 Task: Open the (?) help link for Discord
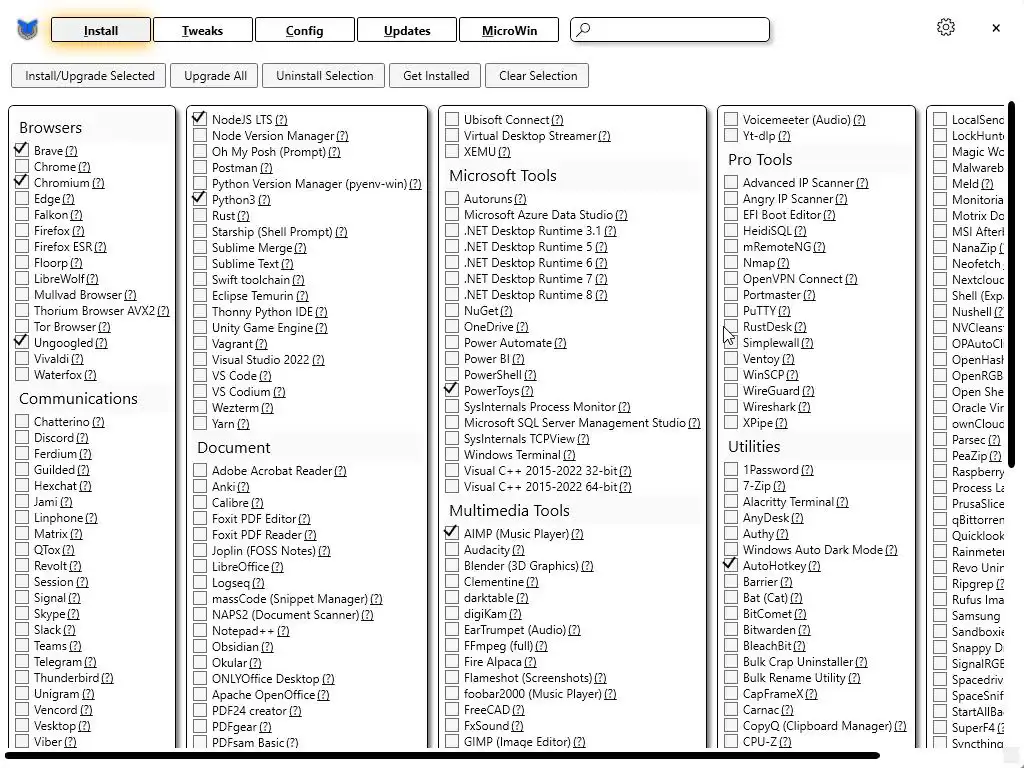[82, 438]
